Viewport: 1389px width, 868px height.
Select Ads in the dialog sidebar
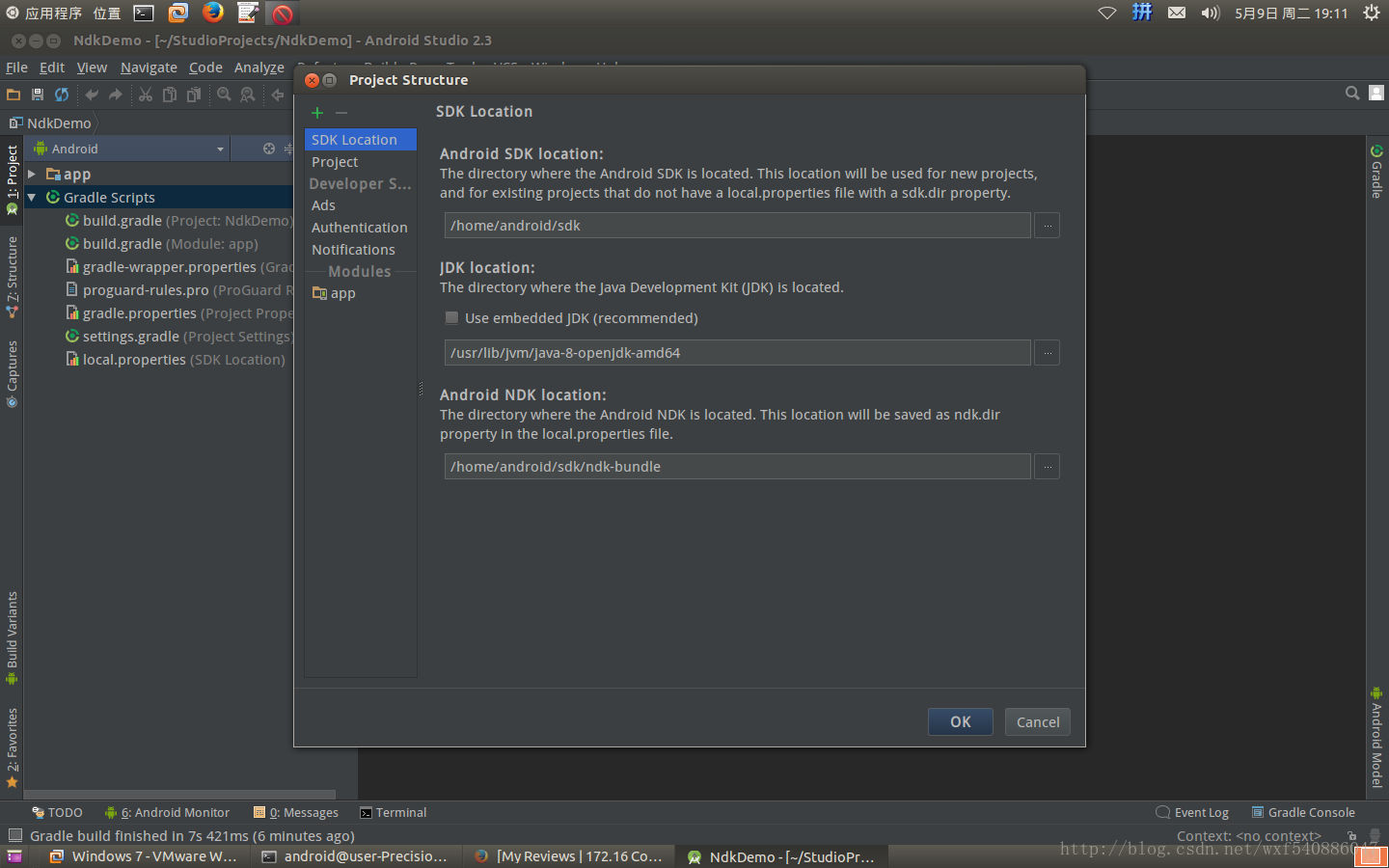click(361, 205)
